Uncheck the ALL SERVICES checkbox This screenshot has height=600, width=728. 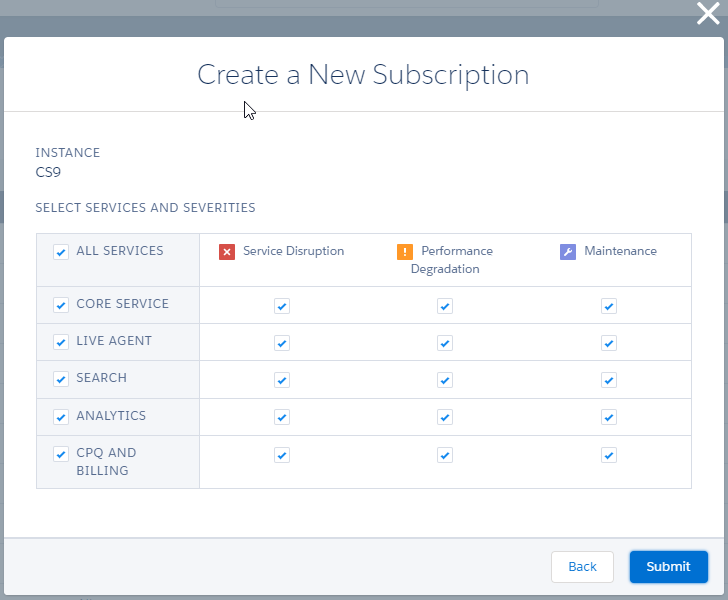pyautogui.click(x=61, y=252)
